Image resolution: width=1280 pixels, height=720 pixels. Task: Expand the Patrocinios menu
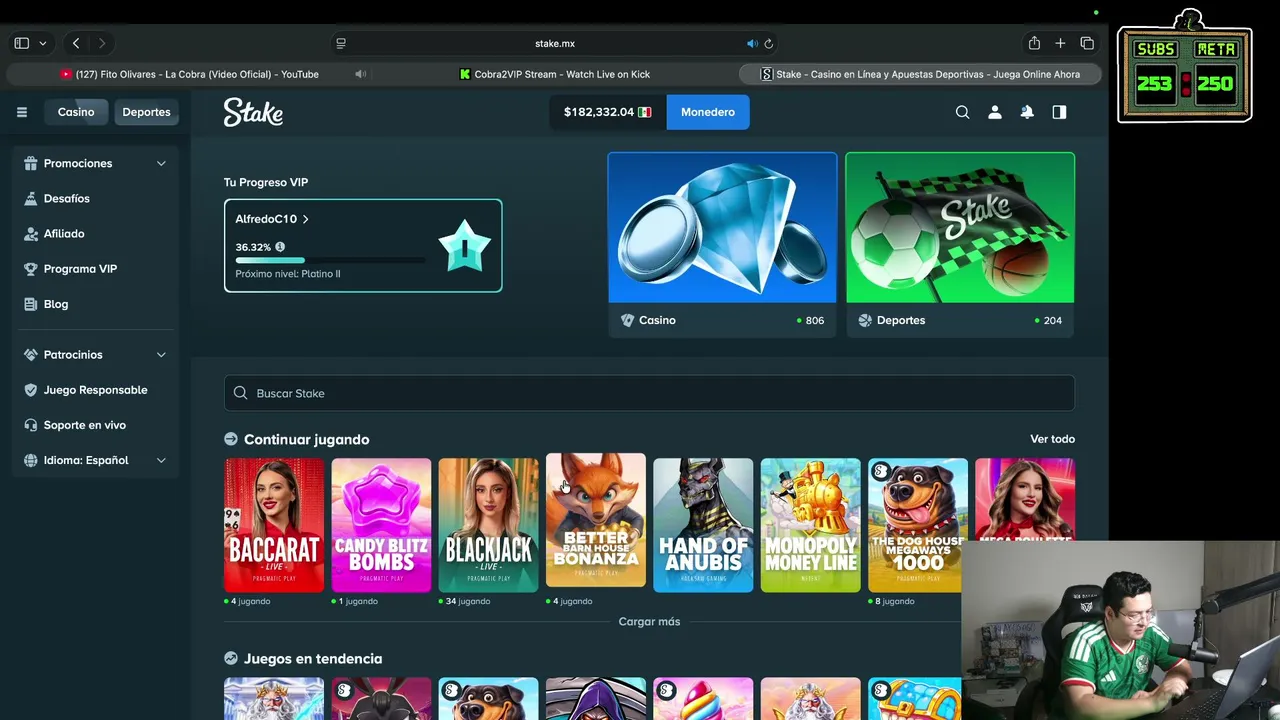(x=95, y=354)
